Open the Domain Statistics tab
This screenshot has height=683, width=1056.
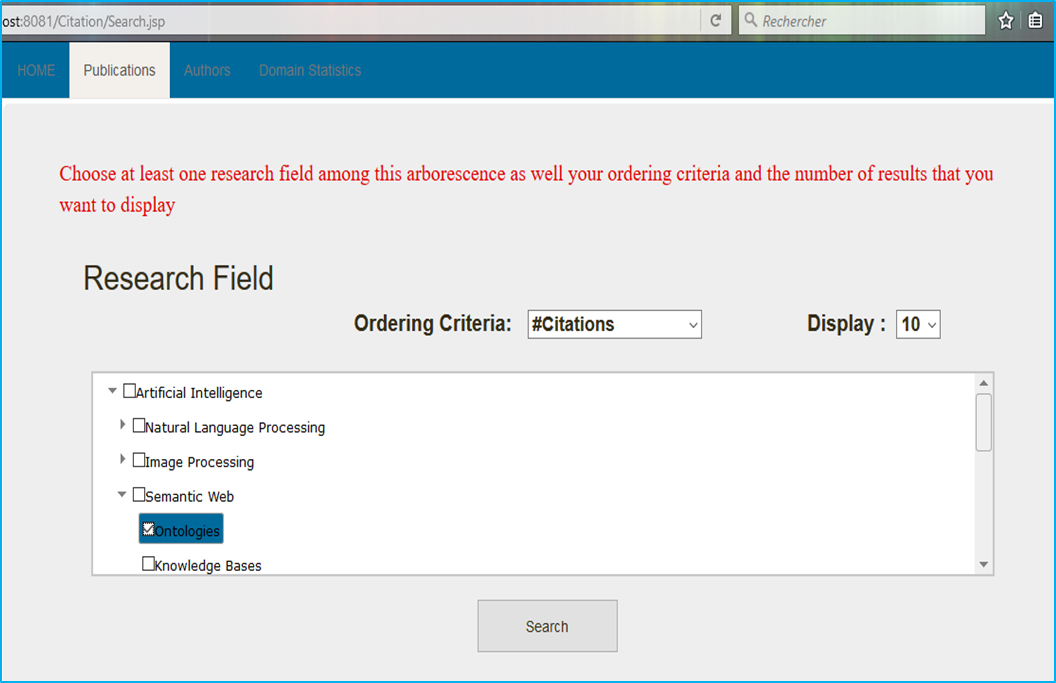[310, 70]
